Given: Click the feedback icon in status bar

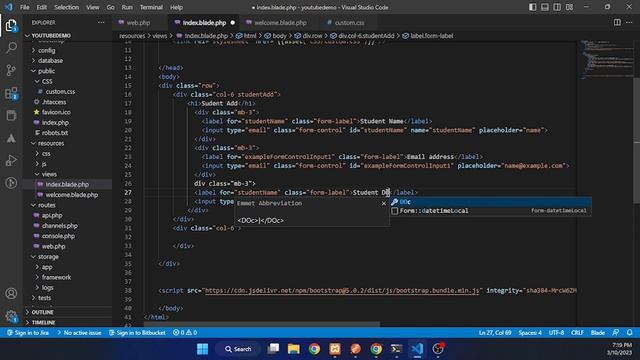Looking at the screenshot, I should click(616, 333).
